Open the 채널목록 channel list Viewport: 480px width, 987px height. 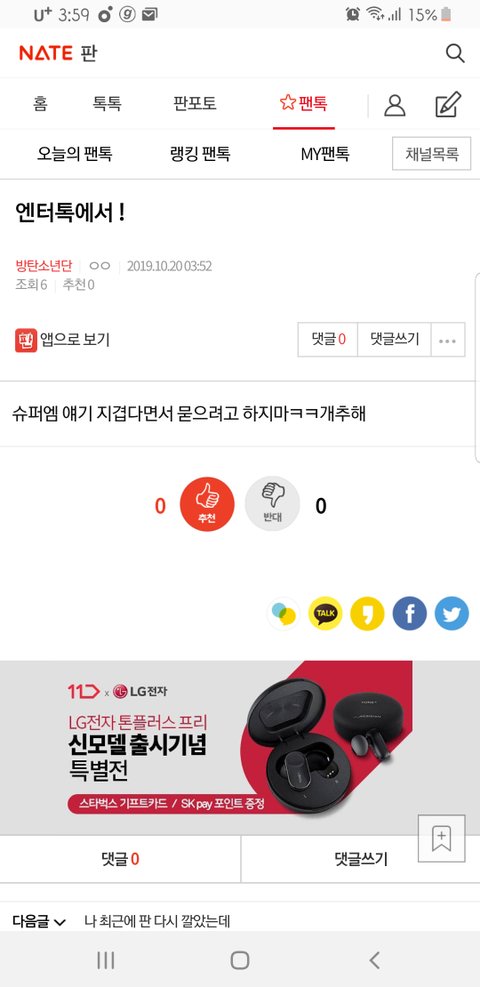[432, 154]
